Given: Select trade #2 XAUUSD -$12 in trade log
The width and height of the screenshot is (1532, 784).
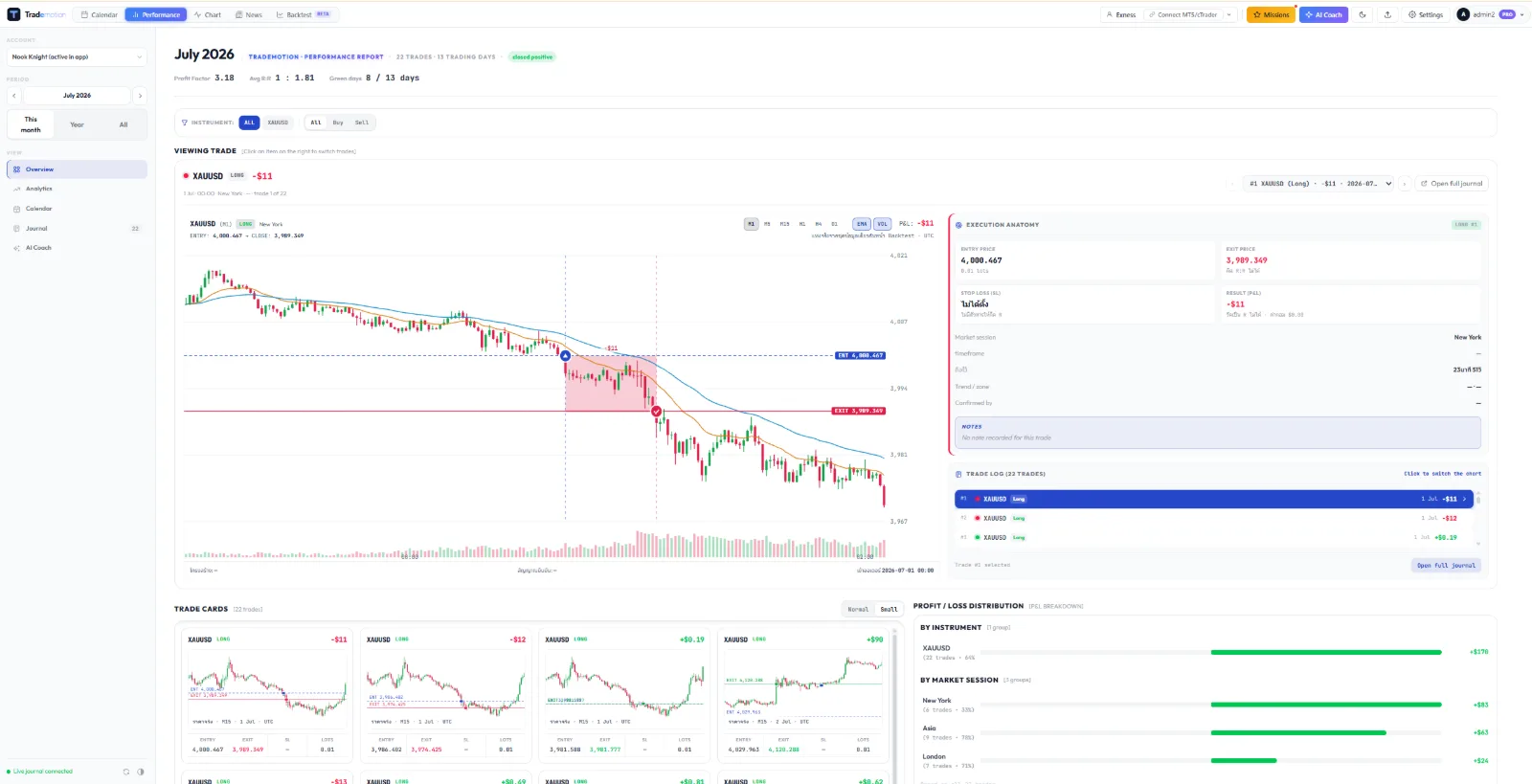Looking at the screenshot, I should click(x=1214, y=518).
